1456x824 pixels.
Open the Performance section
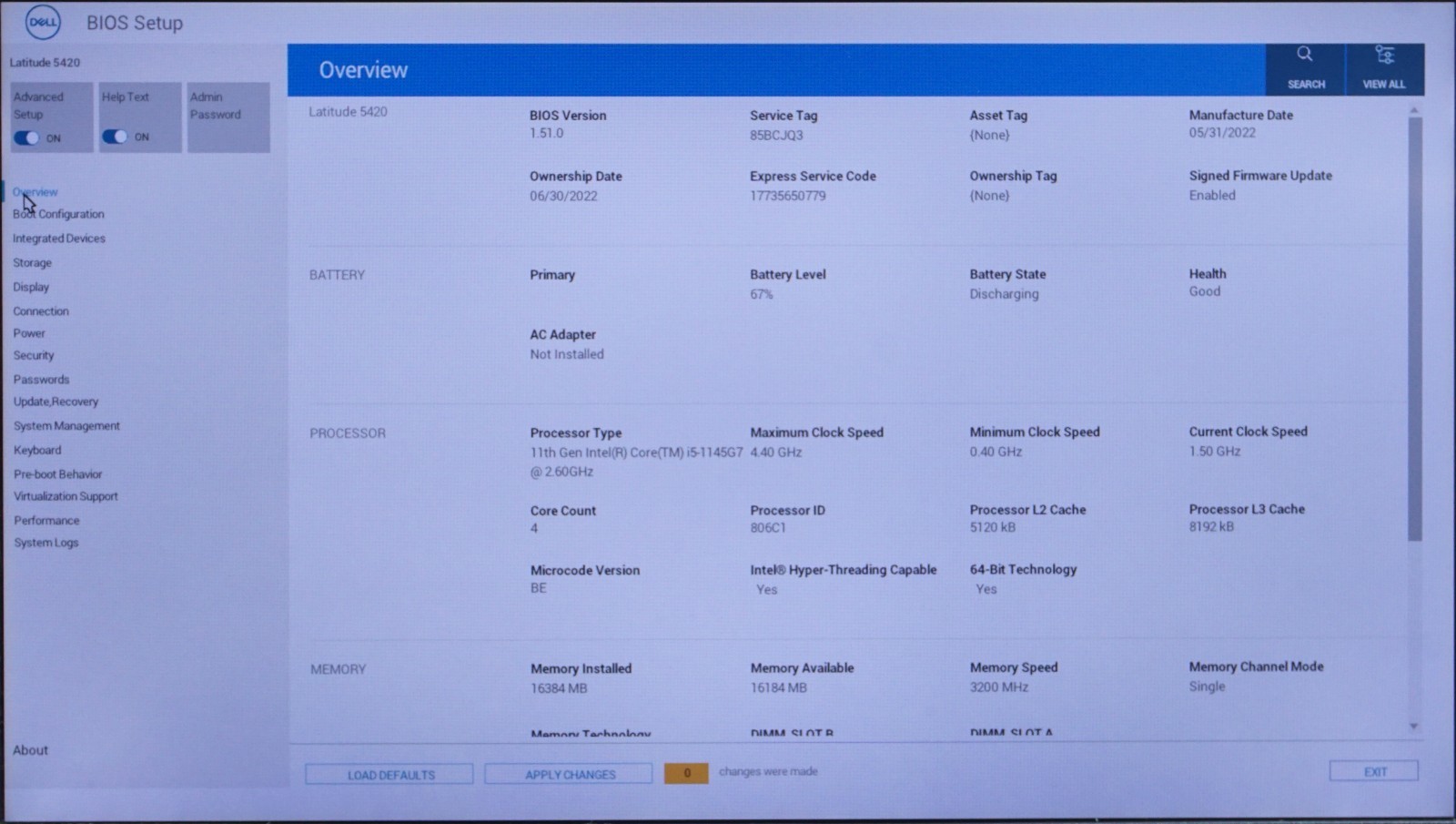click(x=46, y=520)
